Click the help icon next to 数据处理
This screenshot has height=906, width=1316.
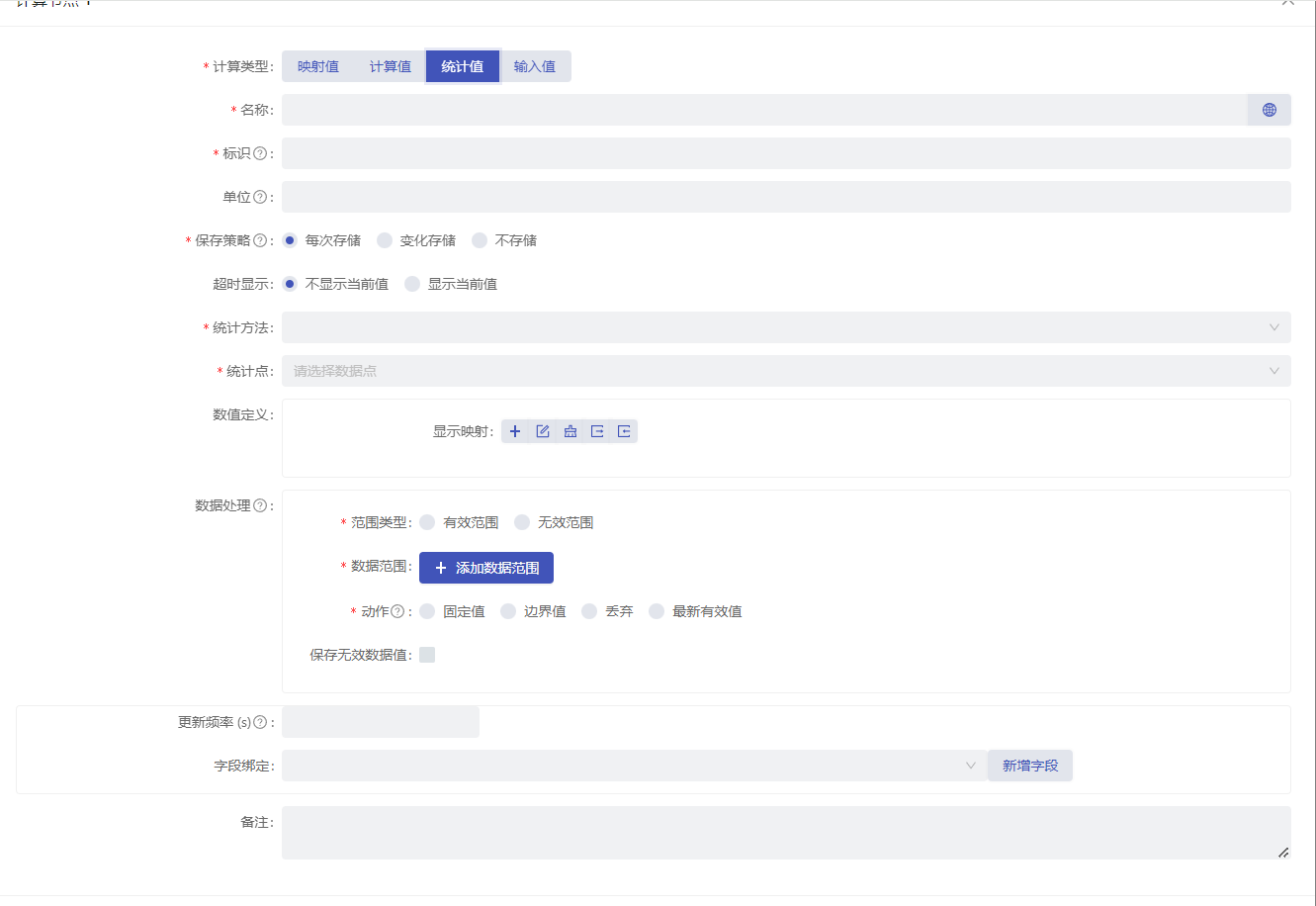(260, 505)
